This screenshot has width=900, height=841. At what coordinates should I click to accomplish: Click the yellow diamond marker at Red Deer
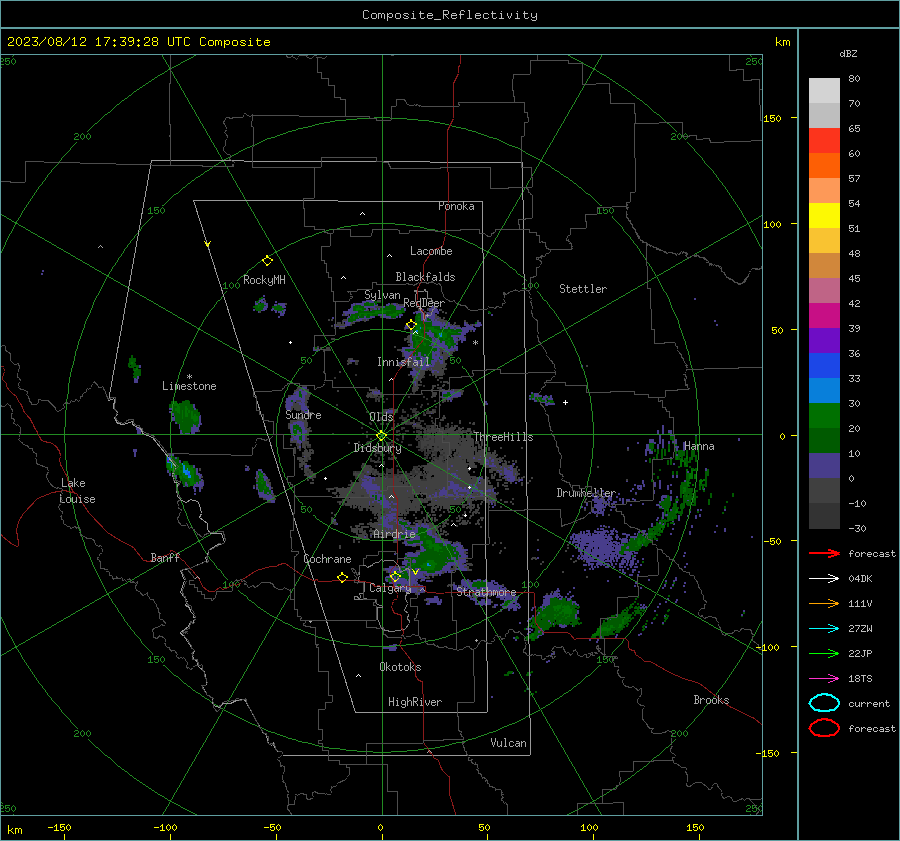(x=411, y=325)
